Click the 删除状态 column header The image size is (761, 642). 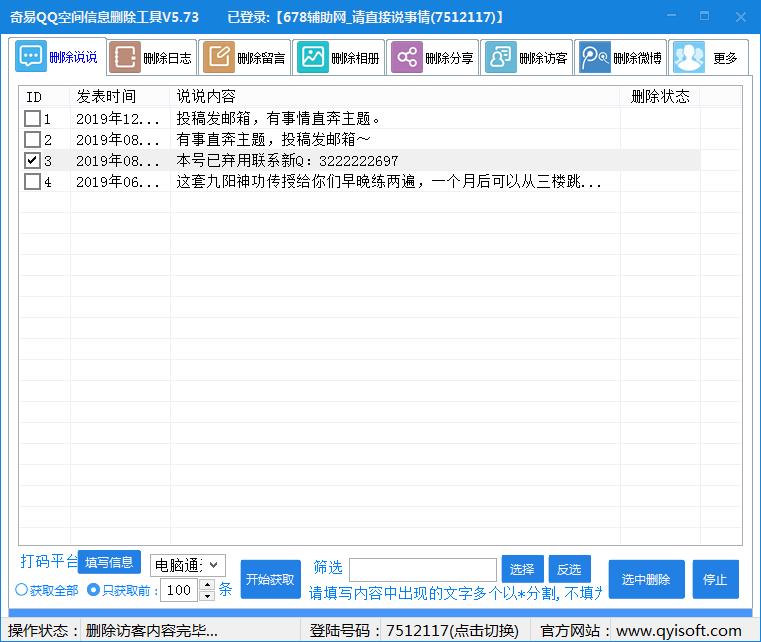click(x=660, y=97)
